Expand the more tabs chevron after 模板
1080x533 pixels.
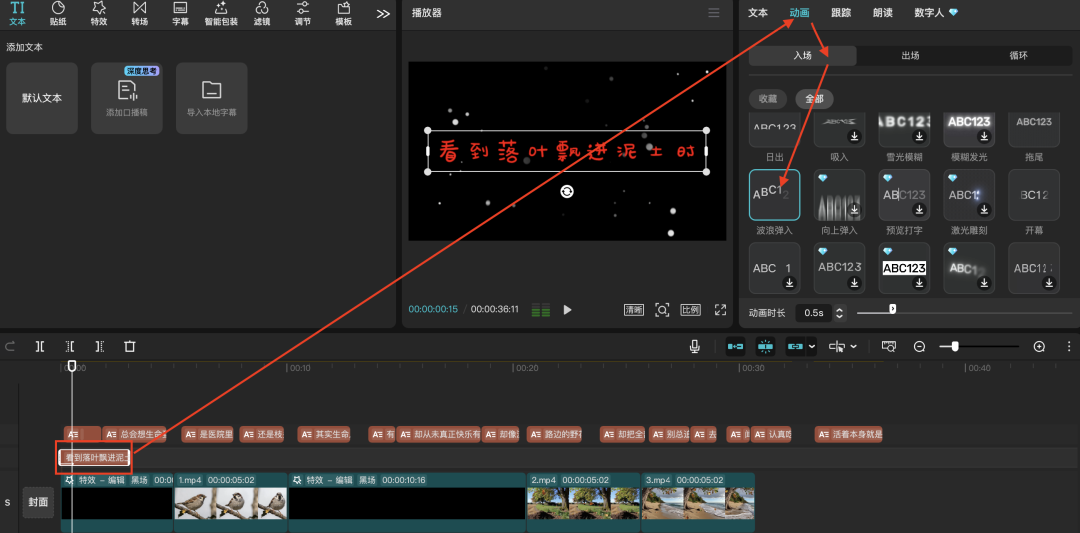click(383, 14)
